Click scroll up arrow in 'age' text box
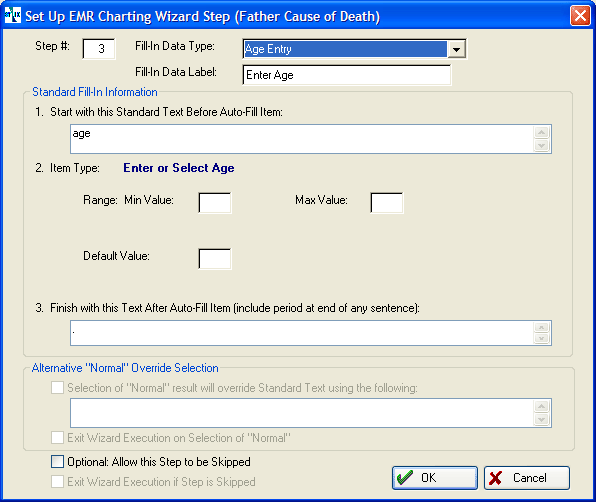Screen dimensions: 596x502 542,132
